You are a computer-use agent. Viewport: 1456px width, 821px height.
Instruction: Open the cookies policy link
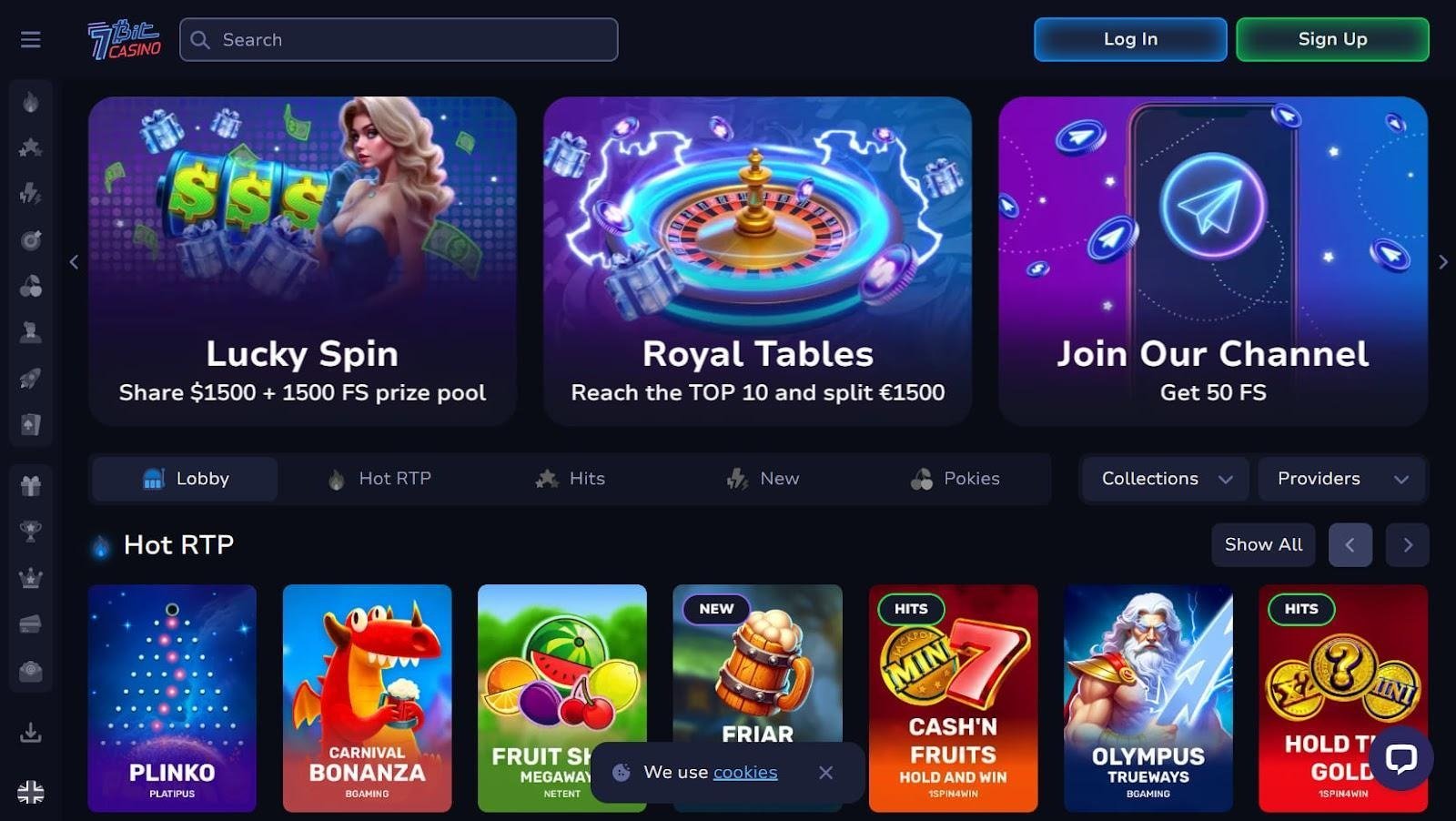pos(745,773)
